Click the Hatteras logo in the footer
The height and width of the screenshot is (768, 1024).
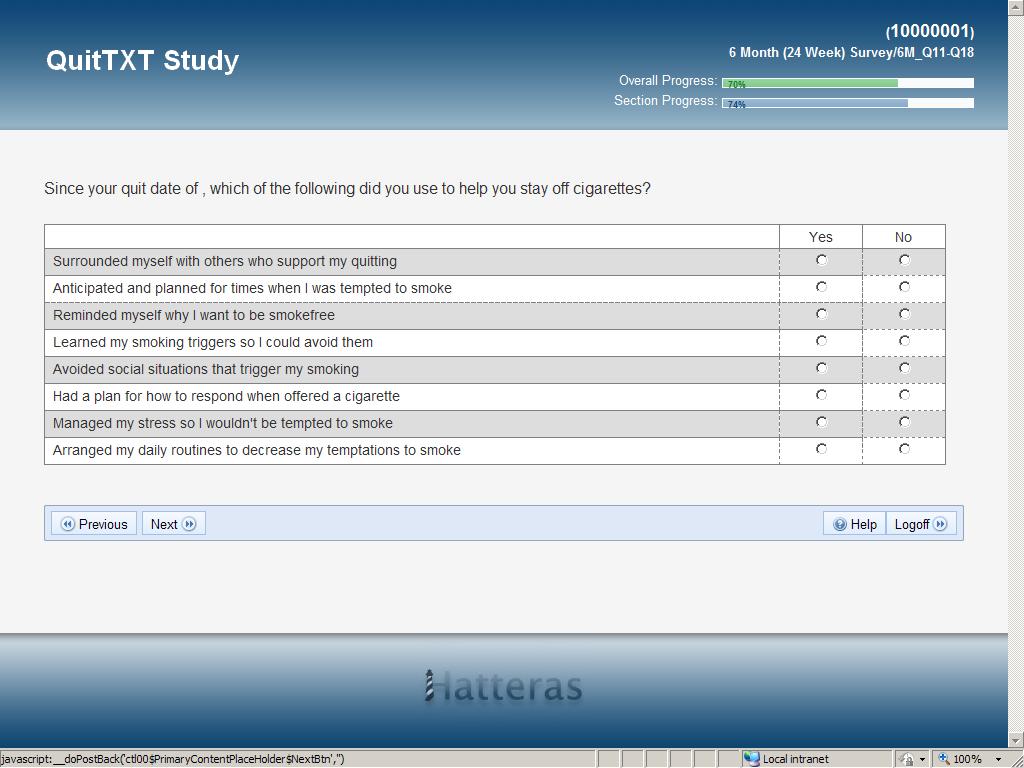pos(503,686)
